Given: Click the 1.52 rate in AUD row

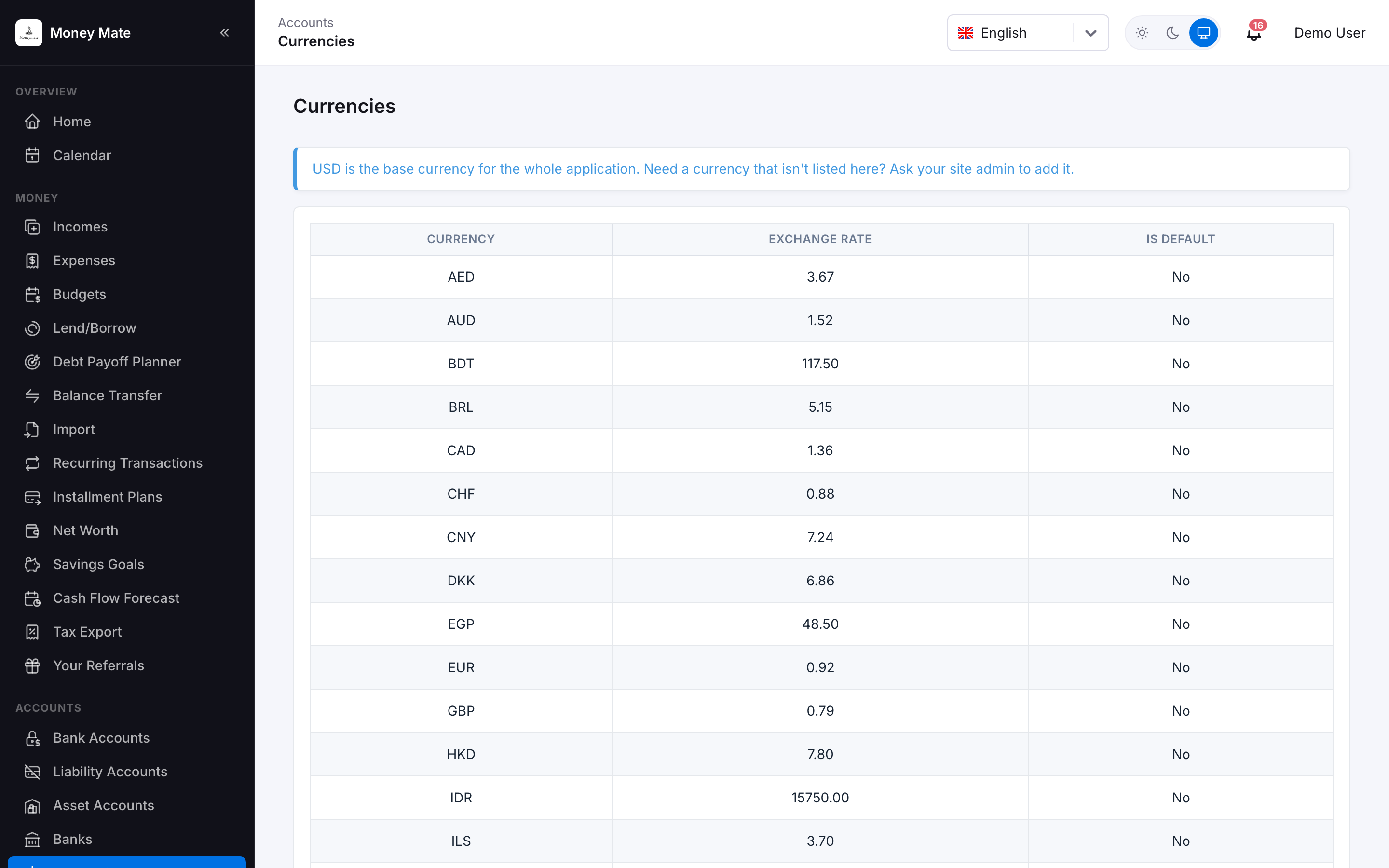Looking at the screenshot, I should [x=820, y=320].
